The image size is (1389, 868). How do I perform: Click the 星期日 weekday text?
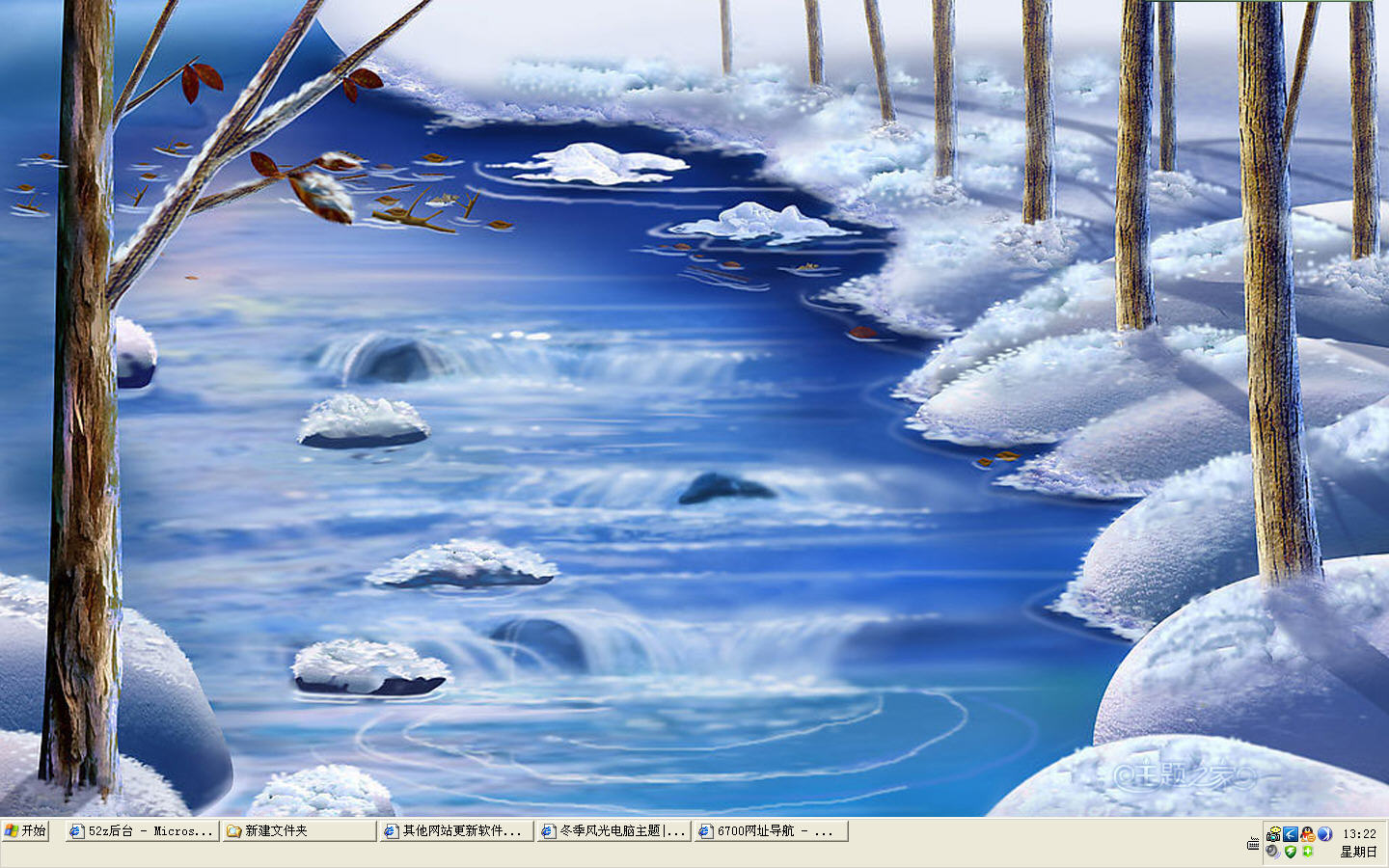1358,852
